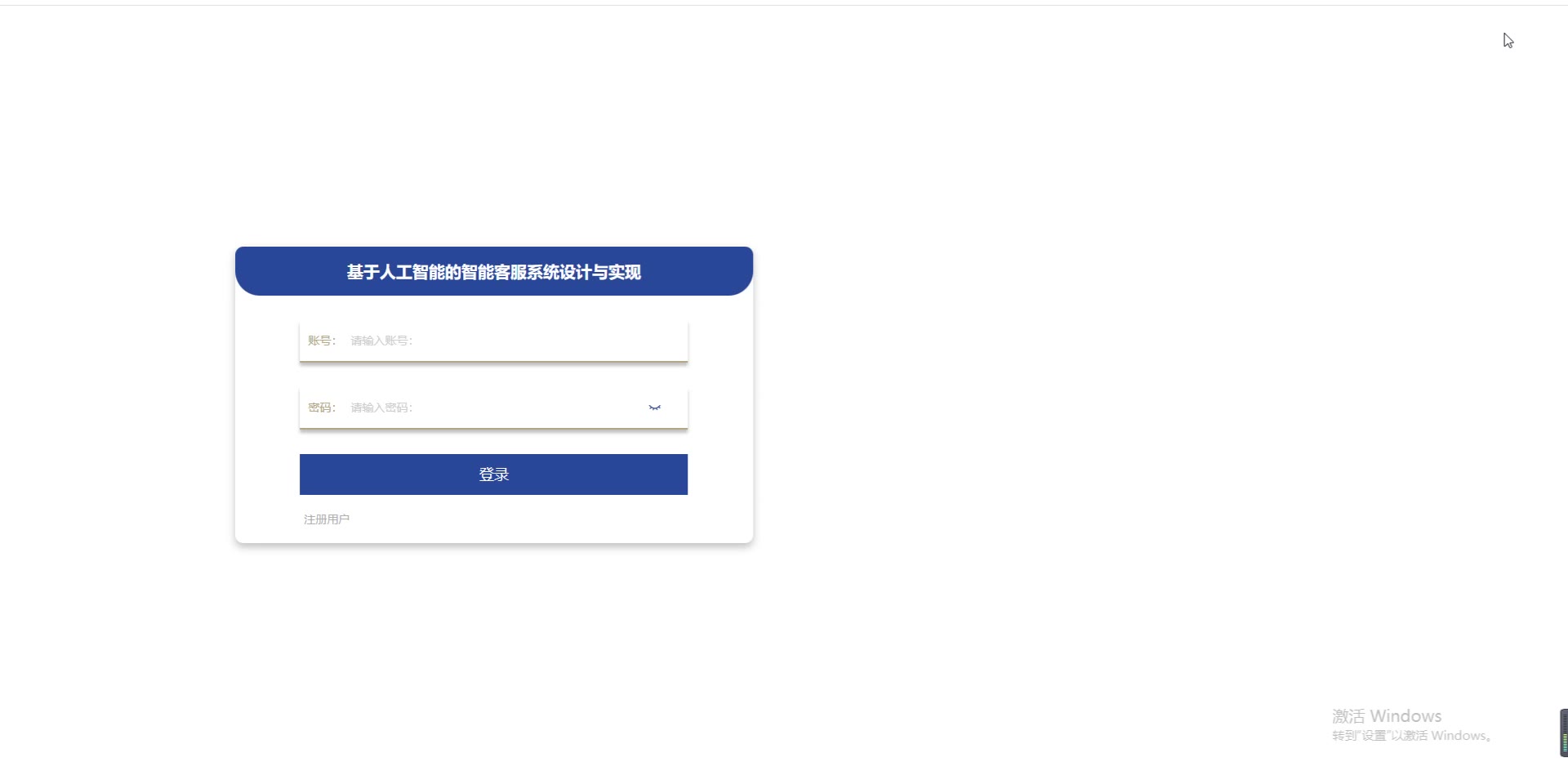Submit the form via the 登录 button

pos(493,474)
